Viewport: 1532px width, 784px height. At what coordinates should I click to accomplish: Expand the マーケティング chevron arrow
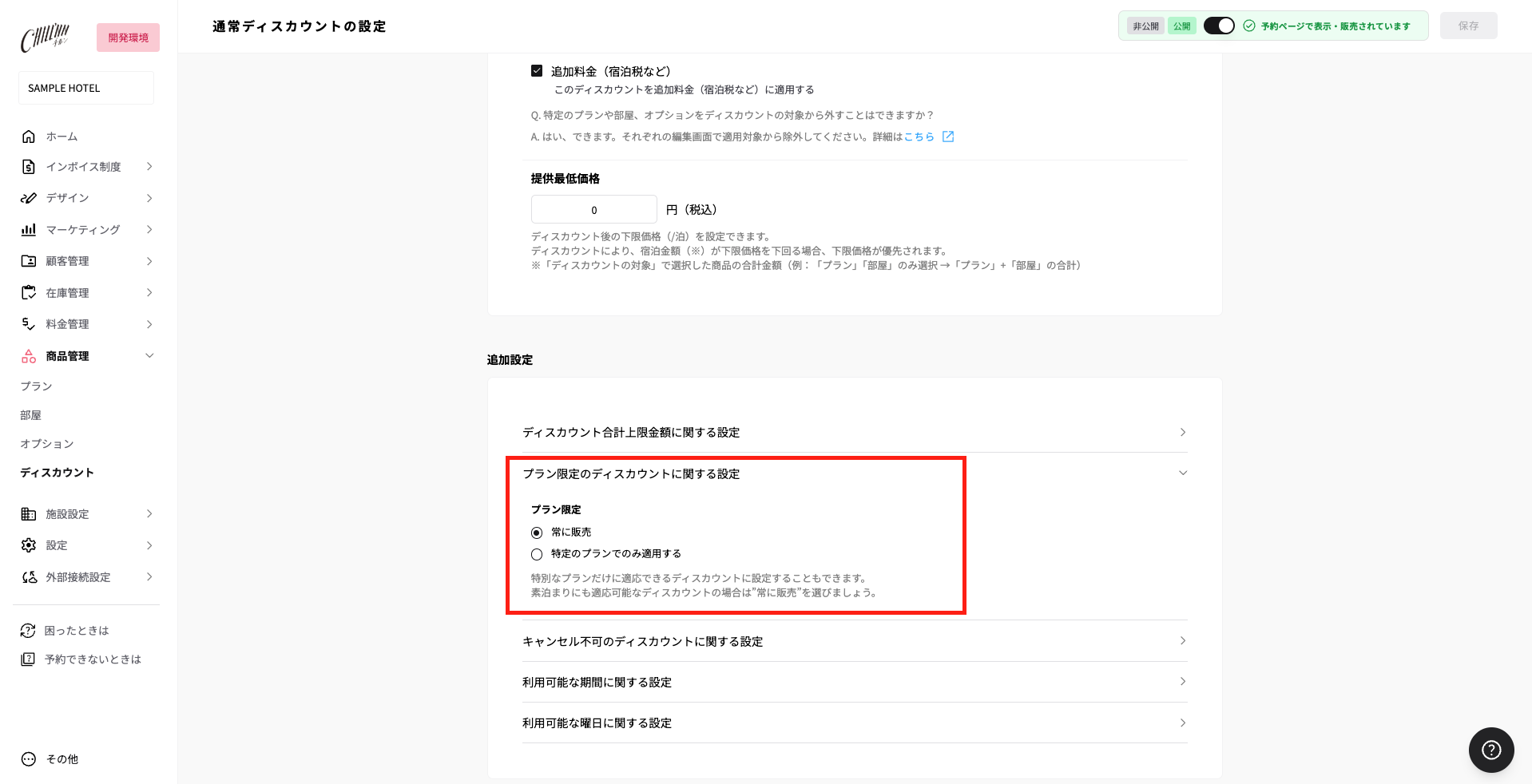click(149, 230)
